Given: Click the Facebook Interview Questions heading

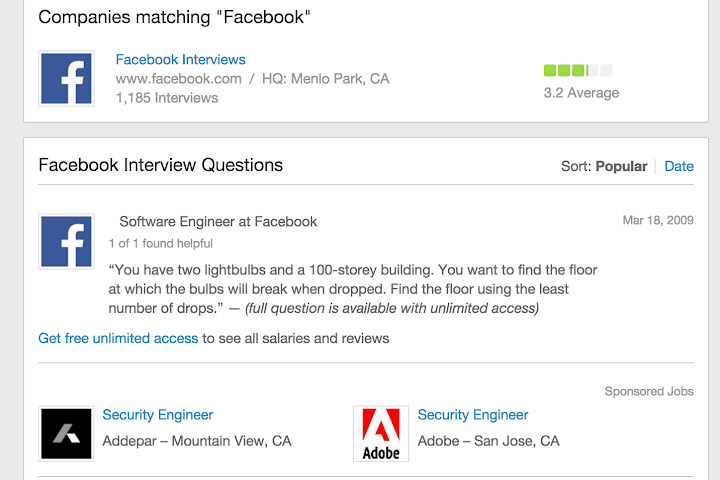Looking at the screenshot, I should [160, 165].
